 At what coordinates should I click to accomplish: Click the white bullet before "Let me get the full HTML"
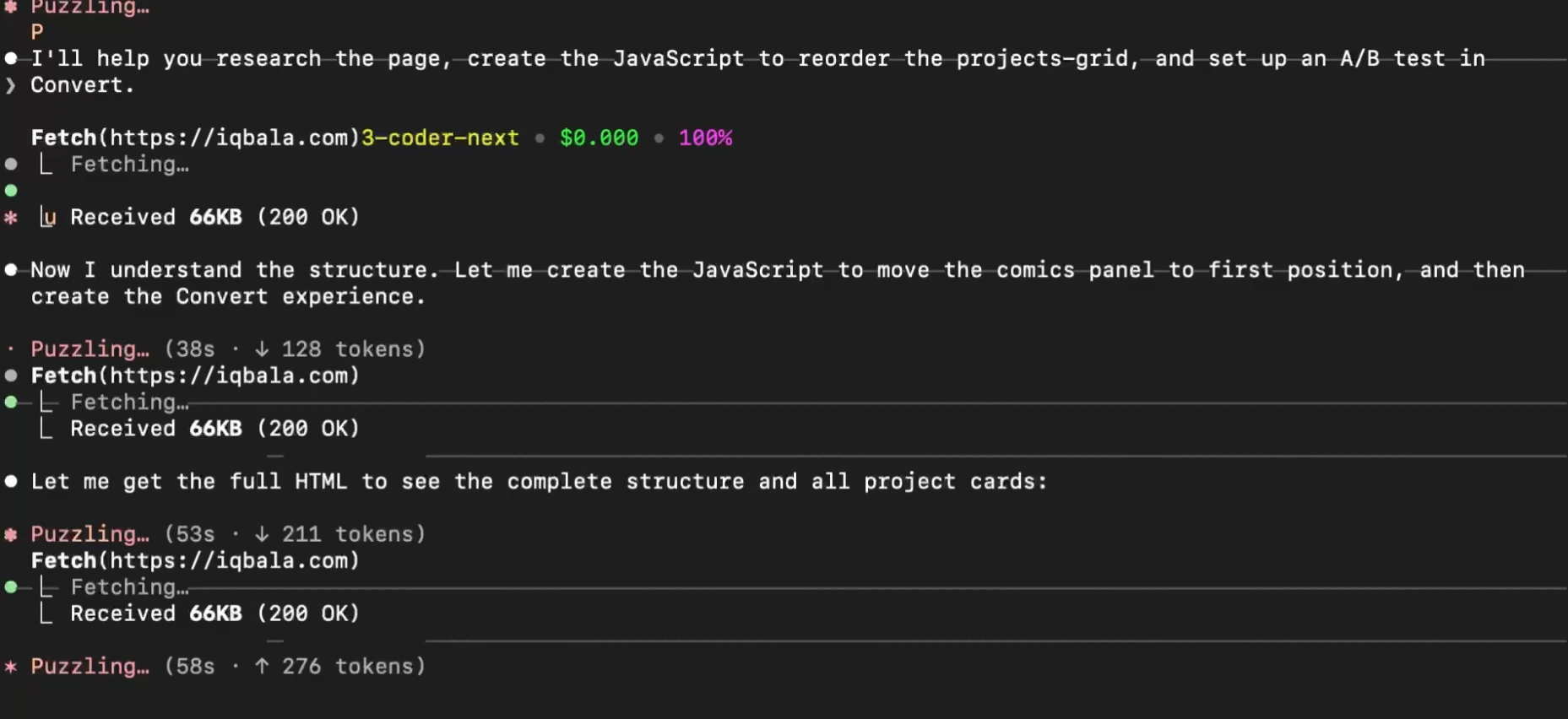pyautogui.click(x=11, y=482)
